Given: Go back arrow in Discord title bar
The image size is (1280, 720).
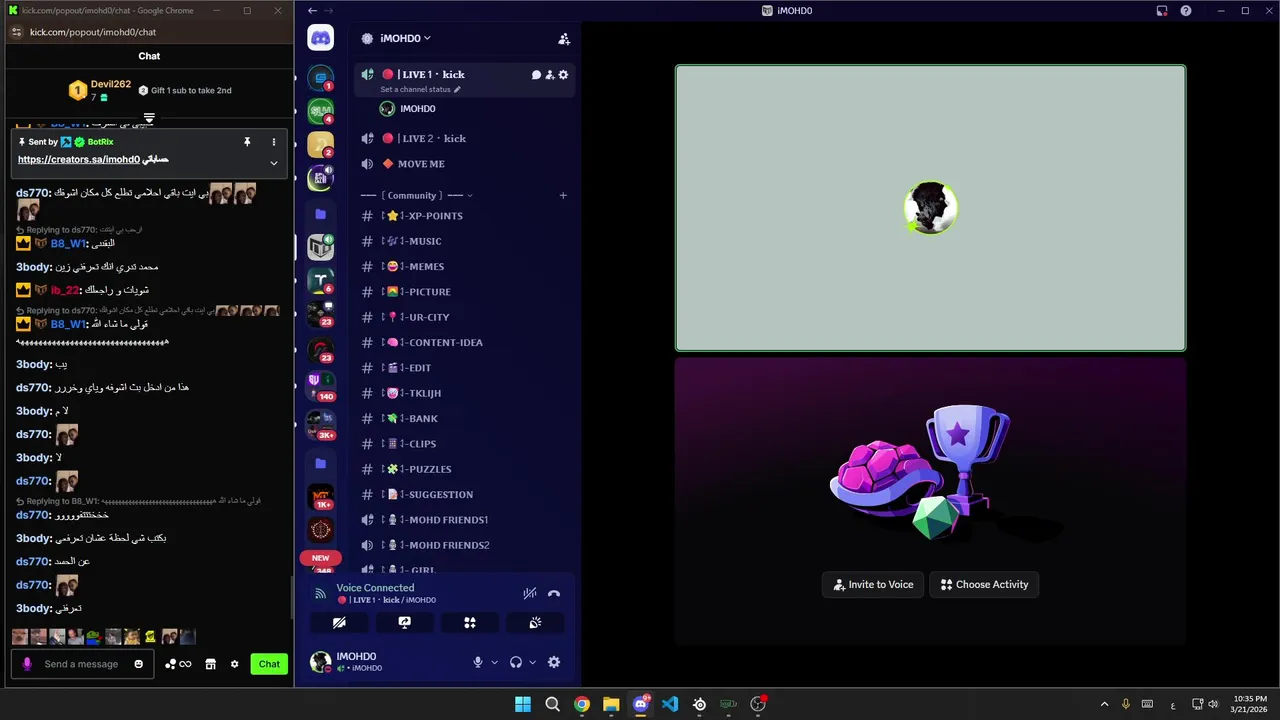Looking at the screenshot, I should tap(312, 11).
